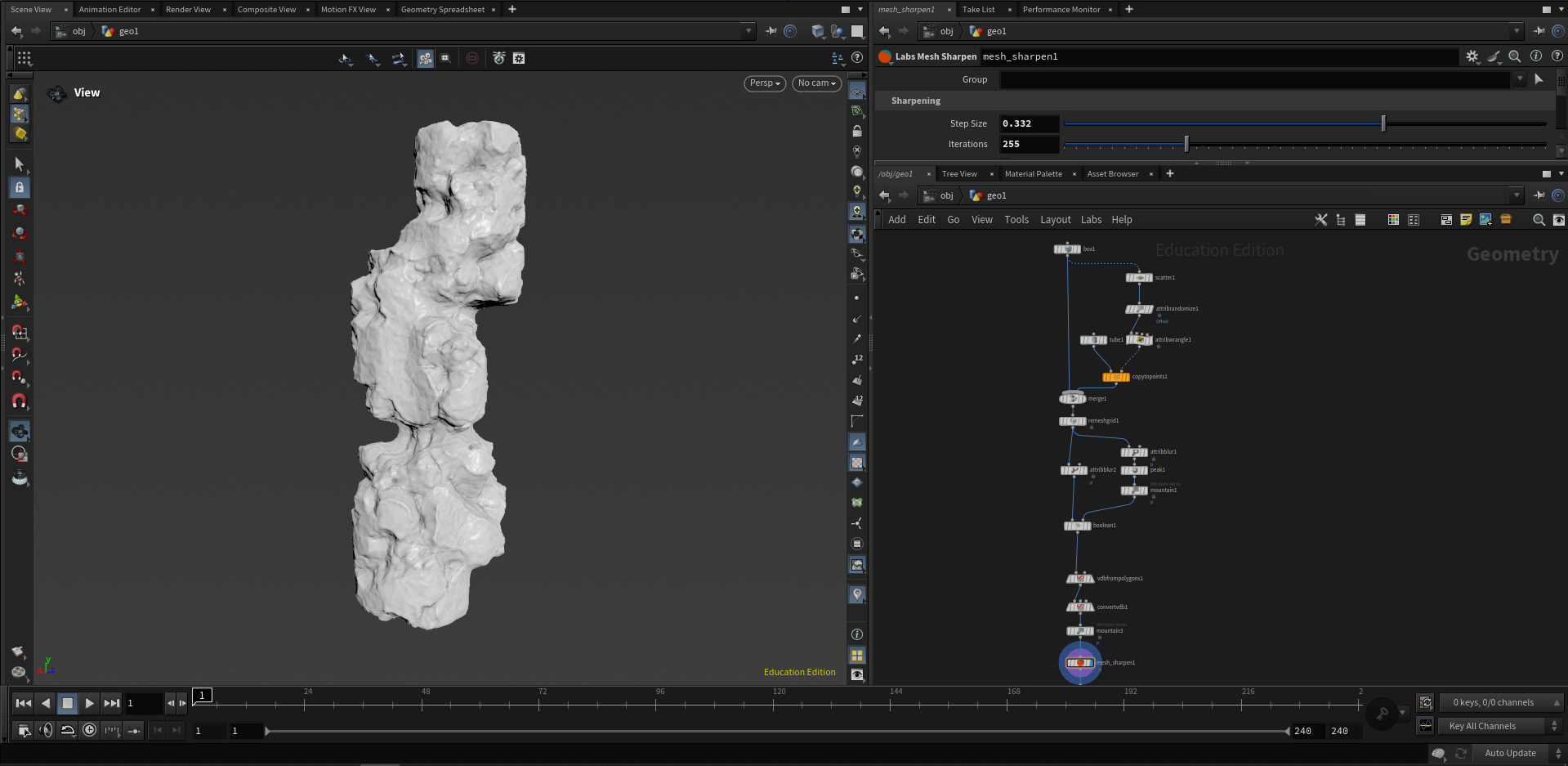This screenshot has height=766, width=1568.
Task: Click the Iterations value field
Action: (x=1029, y=144)
